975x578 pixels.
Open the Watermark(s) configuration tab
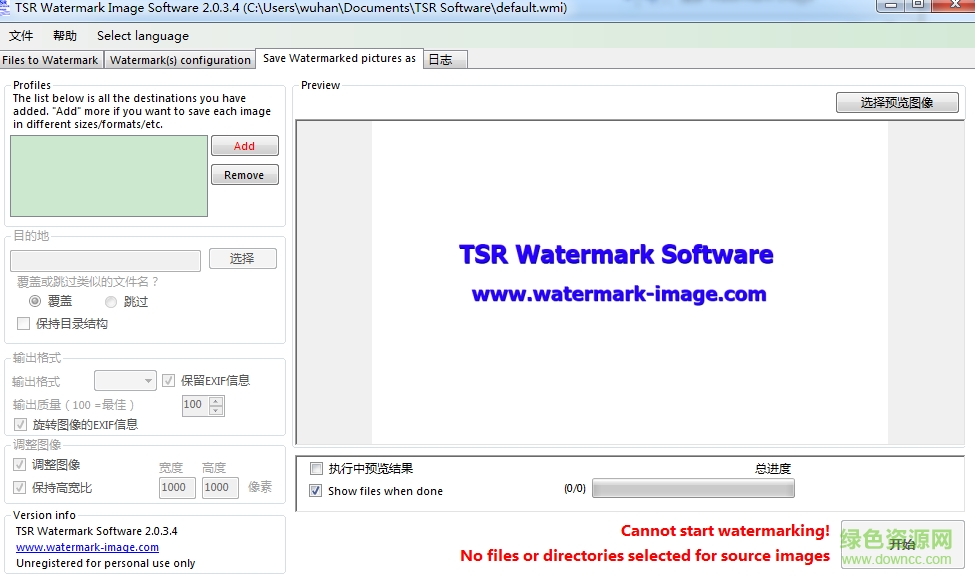180,59
